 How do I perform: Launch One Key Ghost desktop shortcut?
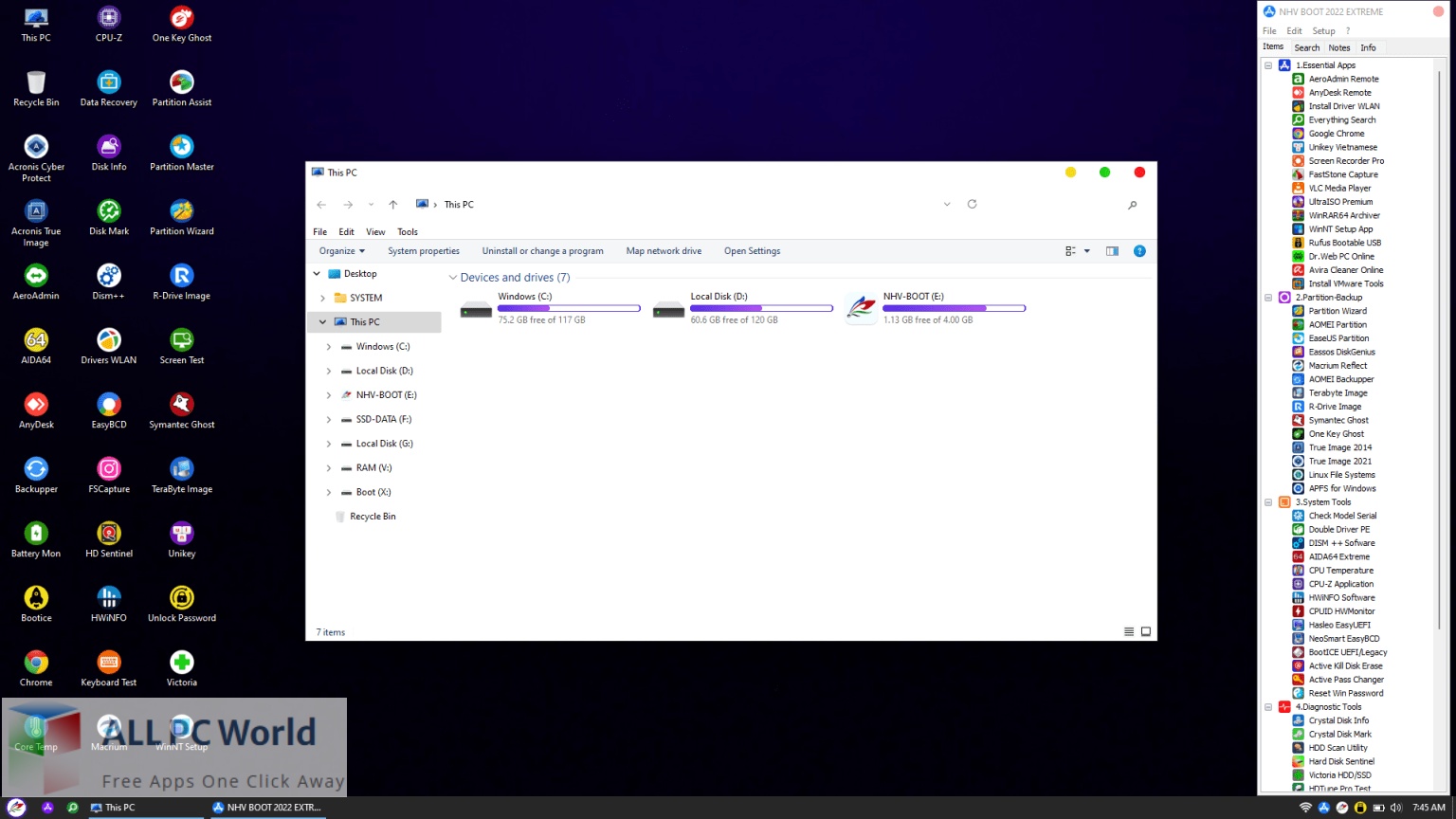tap(182, 25)
